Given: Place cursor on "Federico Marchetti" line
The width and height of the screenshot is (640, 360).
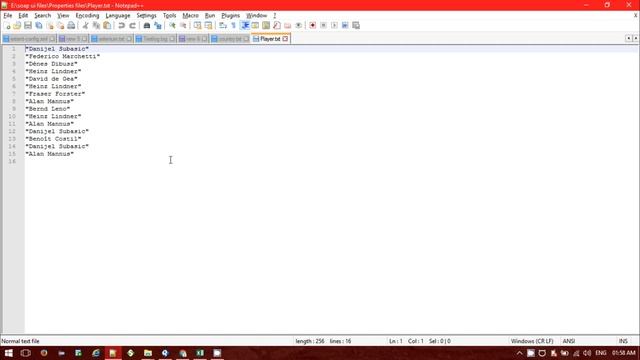Looking at the screenshot, I should [x=62, y=56].
